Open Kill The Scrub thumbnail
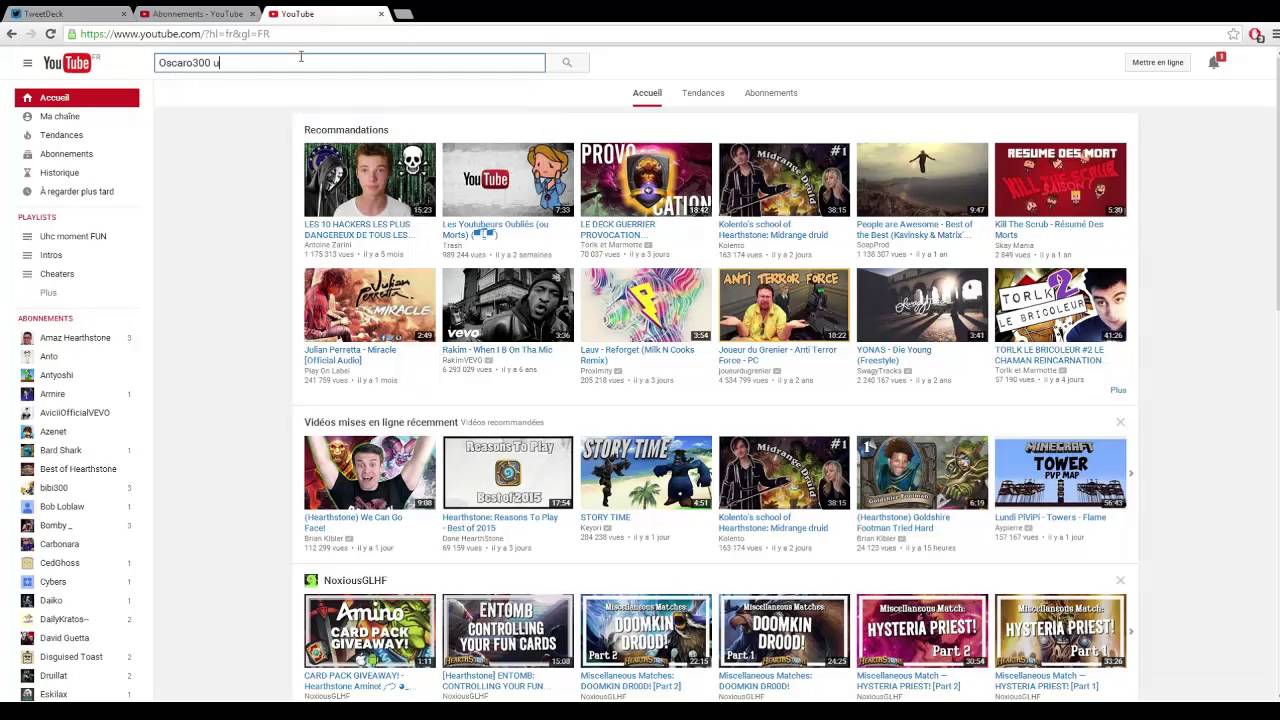This screenshot has height=720, width=1280. (x=1060, y=179)
